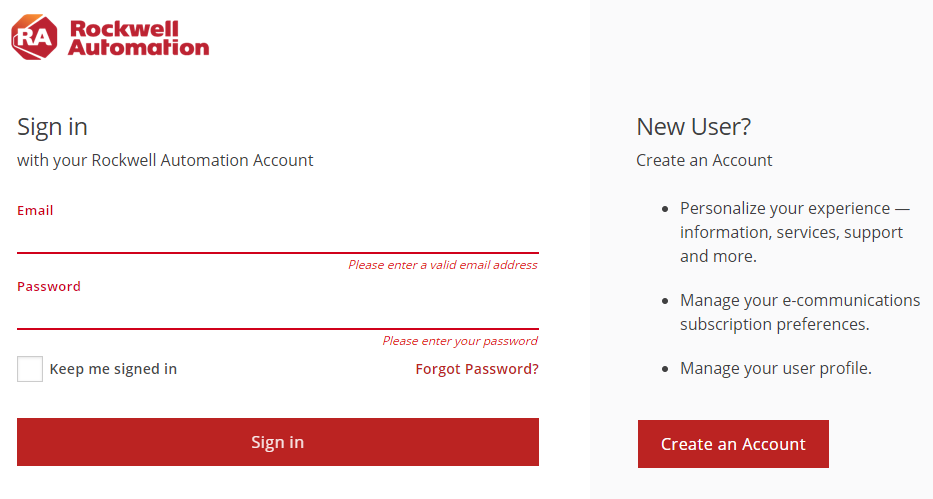Focus the Password input field
The image size is (933, 499).
(x=277, y=314)
